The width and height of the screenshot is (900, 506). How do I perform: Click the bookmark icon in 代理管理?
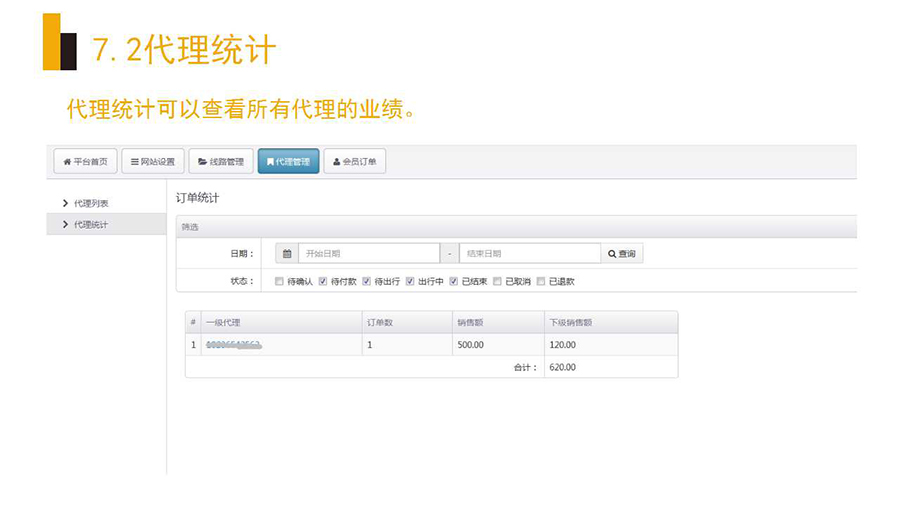(x=270, y=162)
